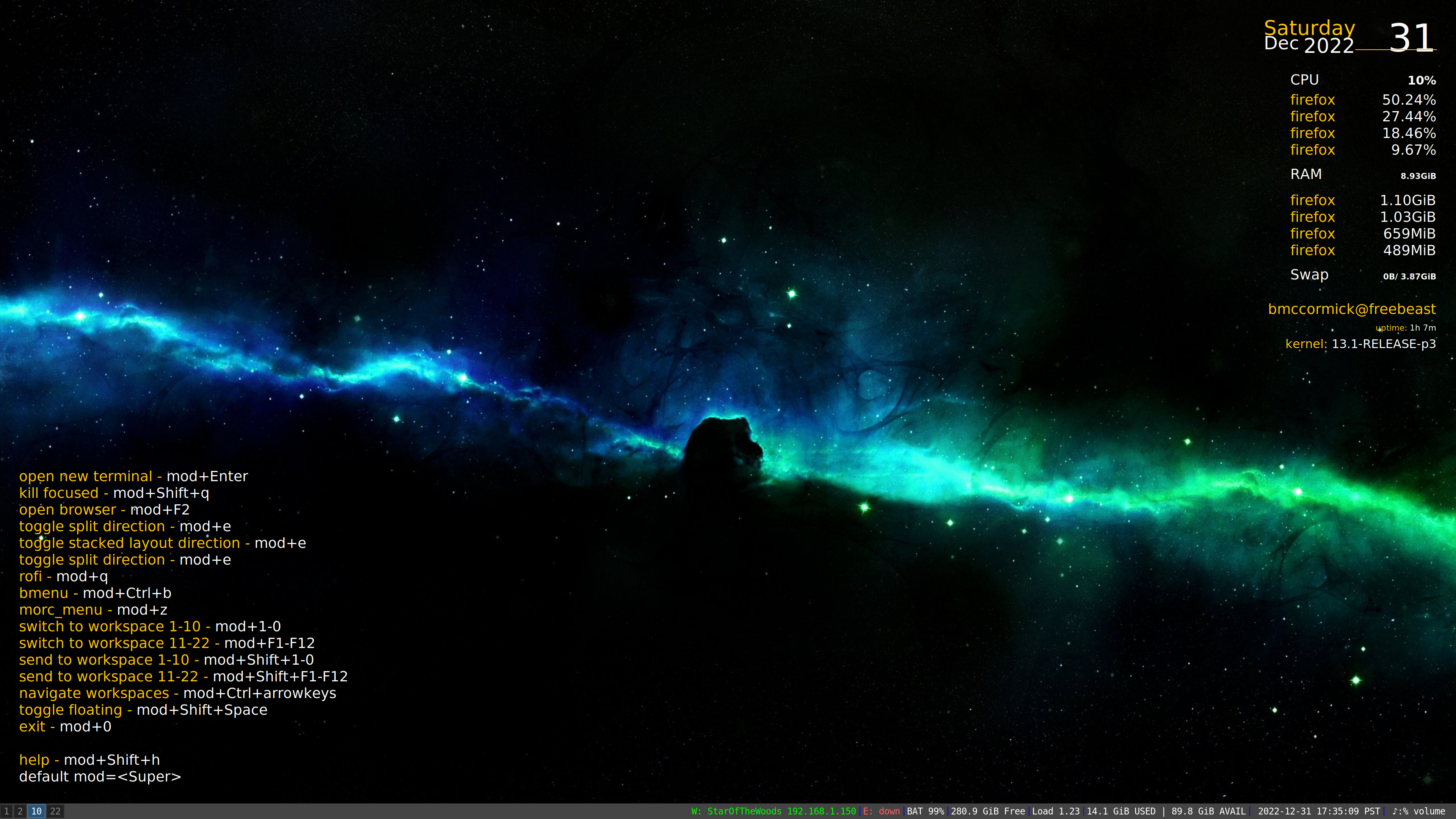Click 'toggle floating - mod+Shift+Space' line
The image size is (1456, 819).
click(143, 710)
